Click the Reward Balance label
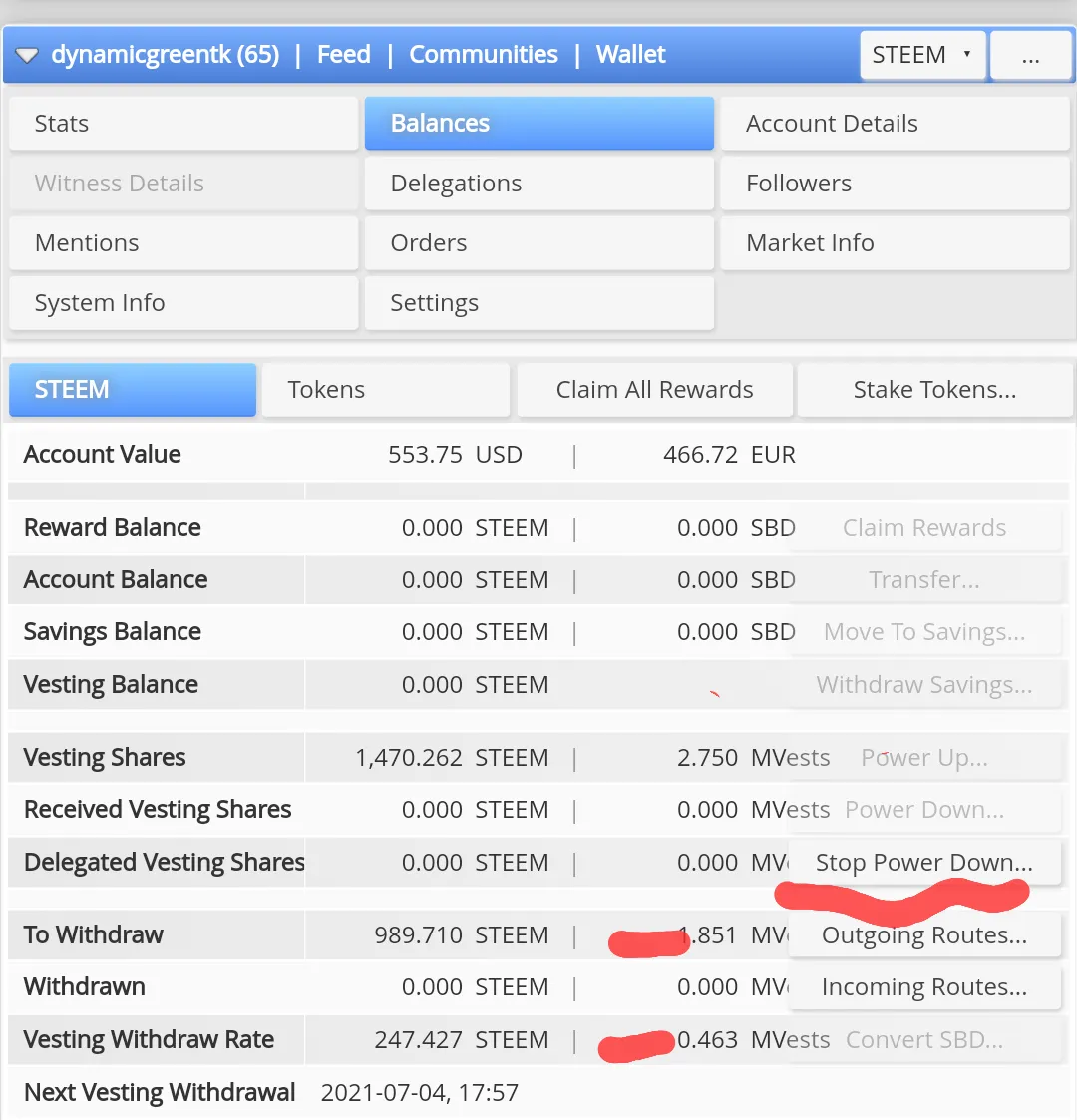The image size is (1077, 1120). (x=112, y=528)
